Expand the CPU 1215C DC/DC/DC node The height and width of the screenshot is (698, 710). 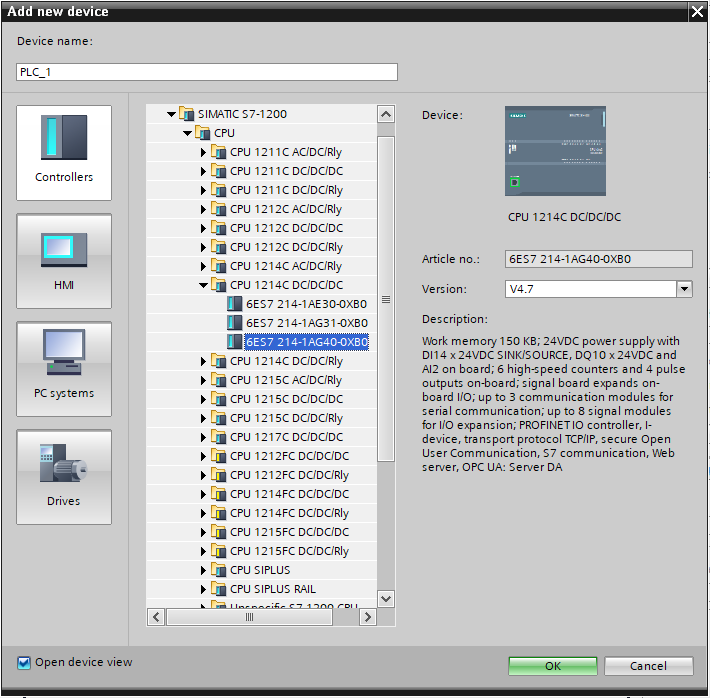tap(204, 399)
